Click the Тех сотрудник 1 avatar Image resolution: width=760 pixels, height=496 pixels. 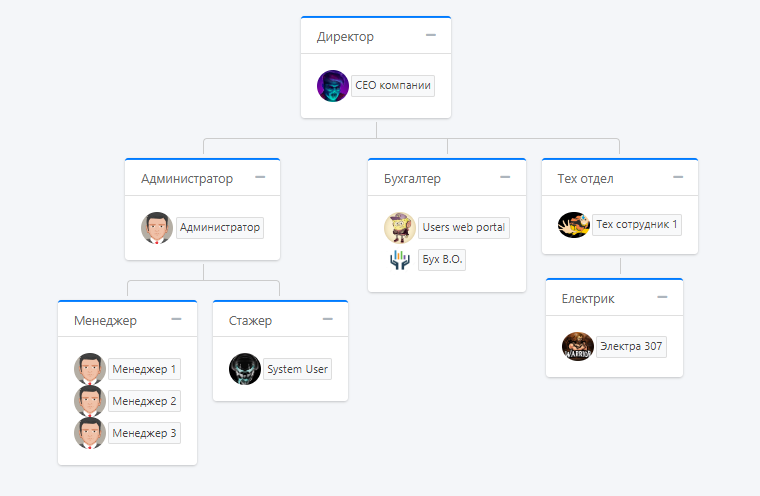tap(573, 225)
